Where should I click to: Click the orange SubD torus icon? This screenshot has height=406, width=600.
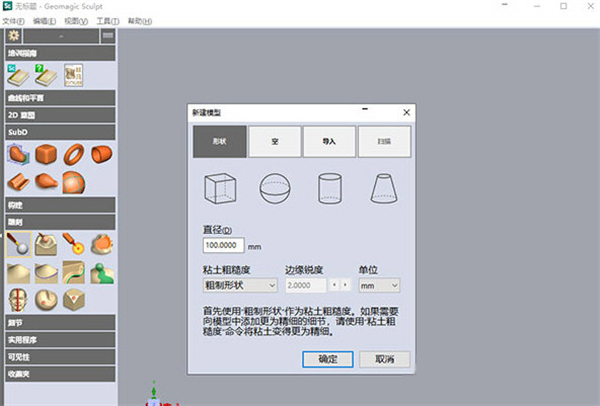click(73, 155)
